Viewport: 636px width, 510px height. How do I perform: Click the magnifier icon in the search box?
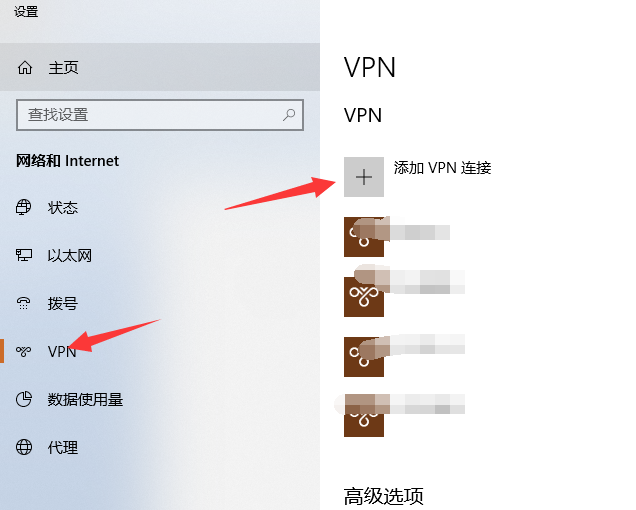pos(289,115)
